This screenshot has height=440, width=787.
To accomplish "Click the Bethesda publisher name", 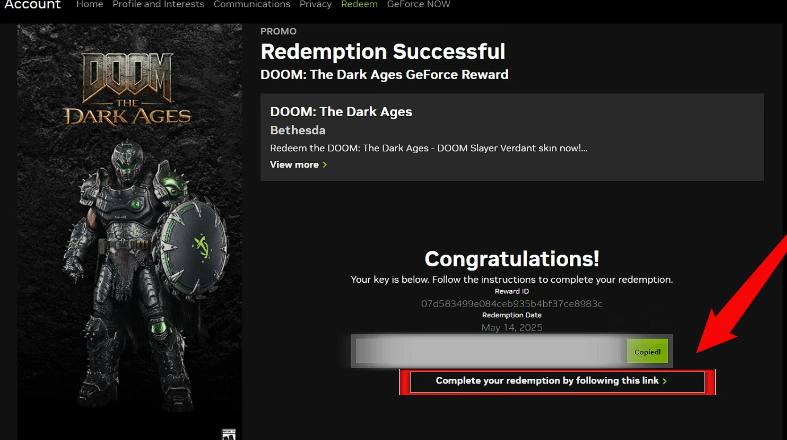I will click(x=298, y=130).
